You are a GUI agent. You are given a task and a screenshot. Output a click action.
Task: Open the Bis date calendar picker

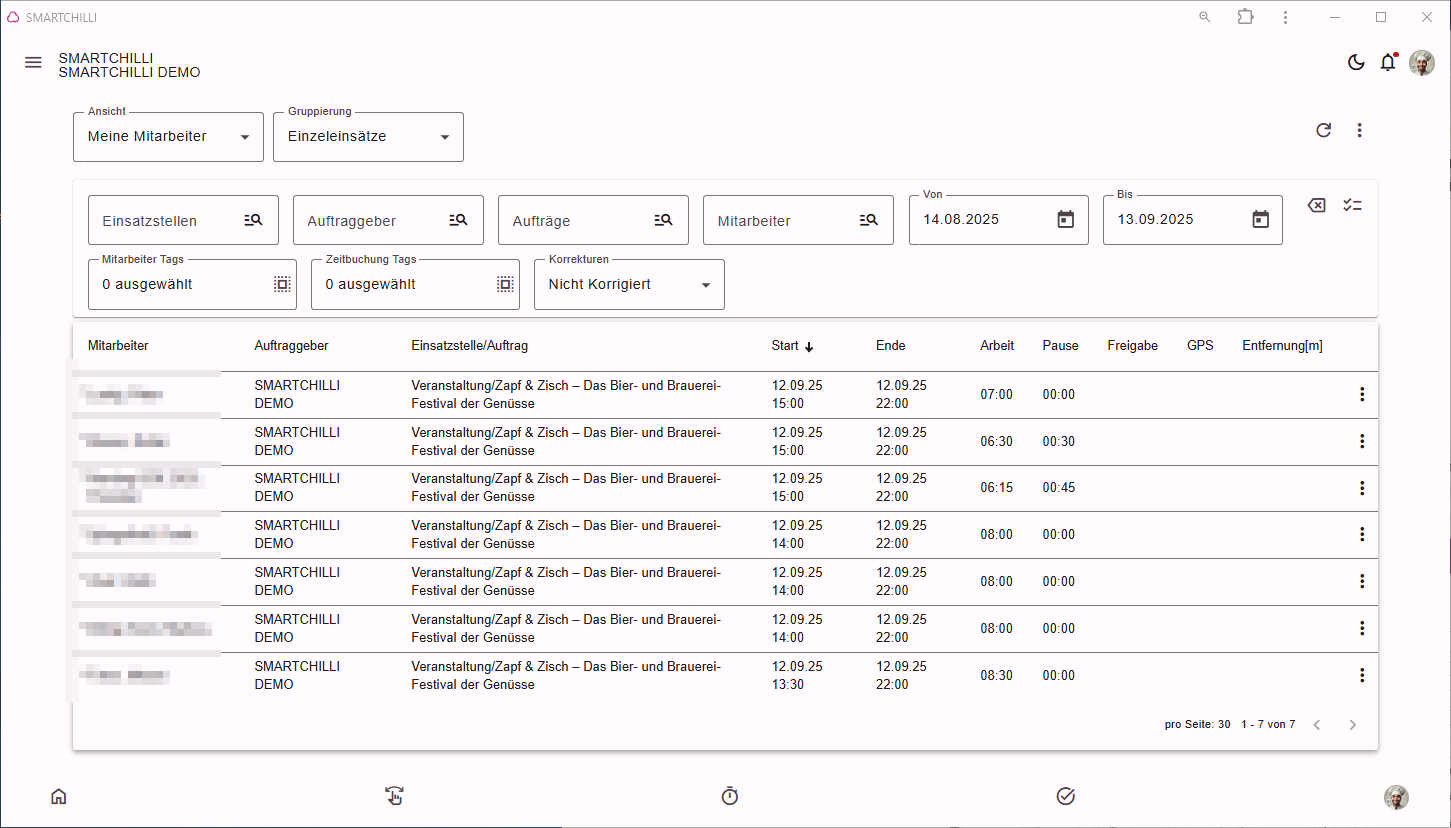click(x=1260, y=219)
